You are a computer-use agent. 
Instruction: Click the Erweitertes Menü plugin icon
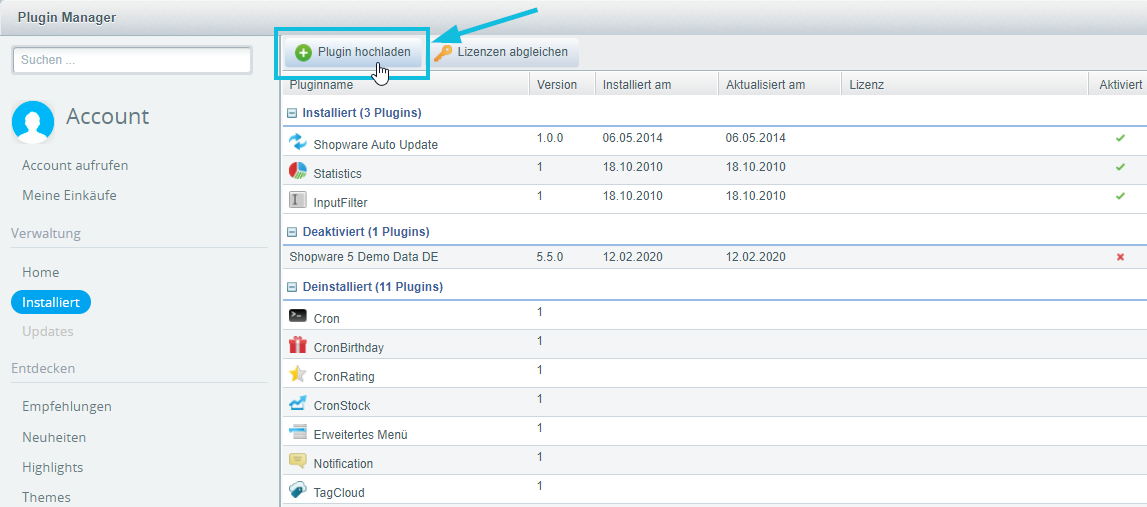tap(298, 432)
